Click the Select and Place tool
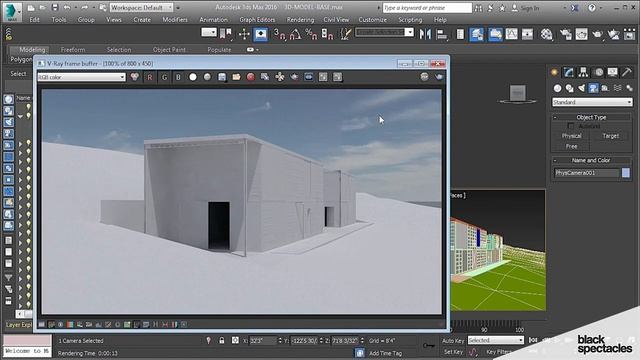 click(x=260, y=34)
